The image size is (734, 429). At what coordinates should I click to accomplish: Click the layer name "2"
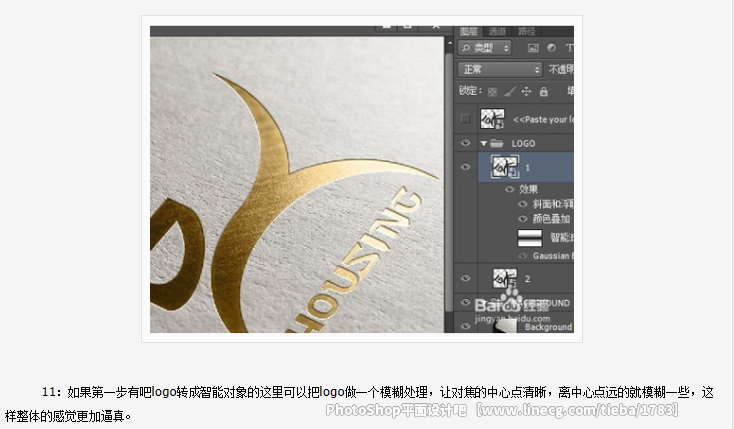pyautogui.click(x=528, y=279)
